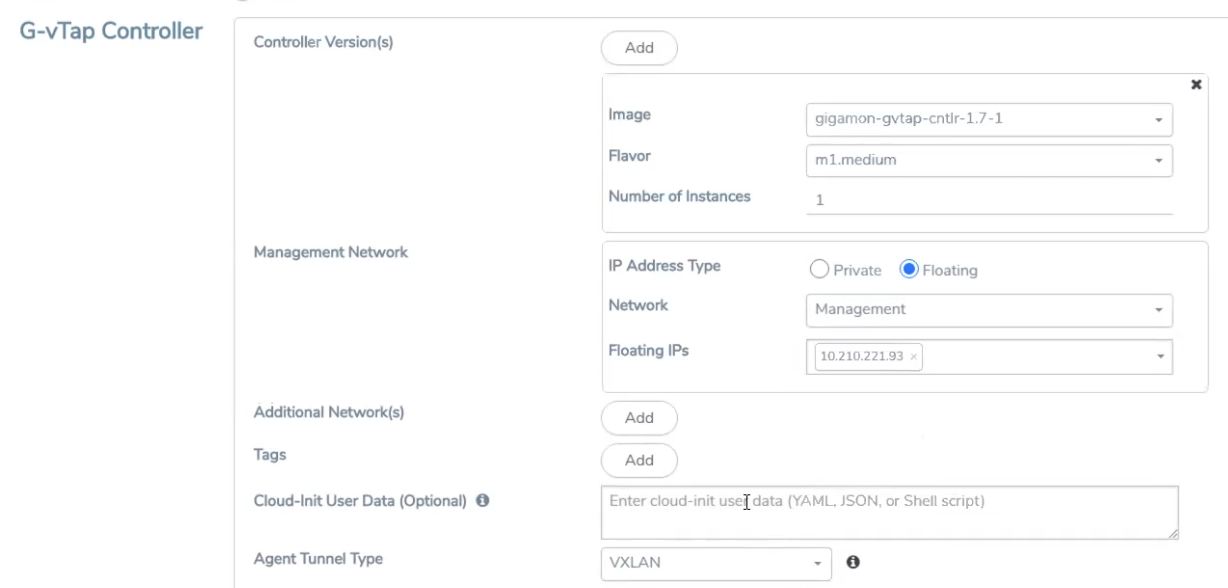The height and width of the screenshot is (588, 1228).
Task: Add a new Tag
Action: tap(639, 460)
